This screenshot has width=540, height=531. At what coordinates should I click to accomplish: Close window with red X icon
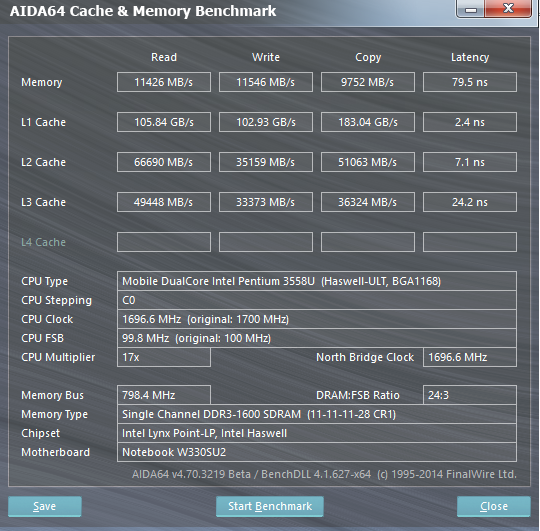pos(508,8)
